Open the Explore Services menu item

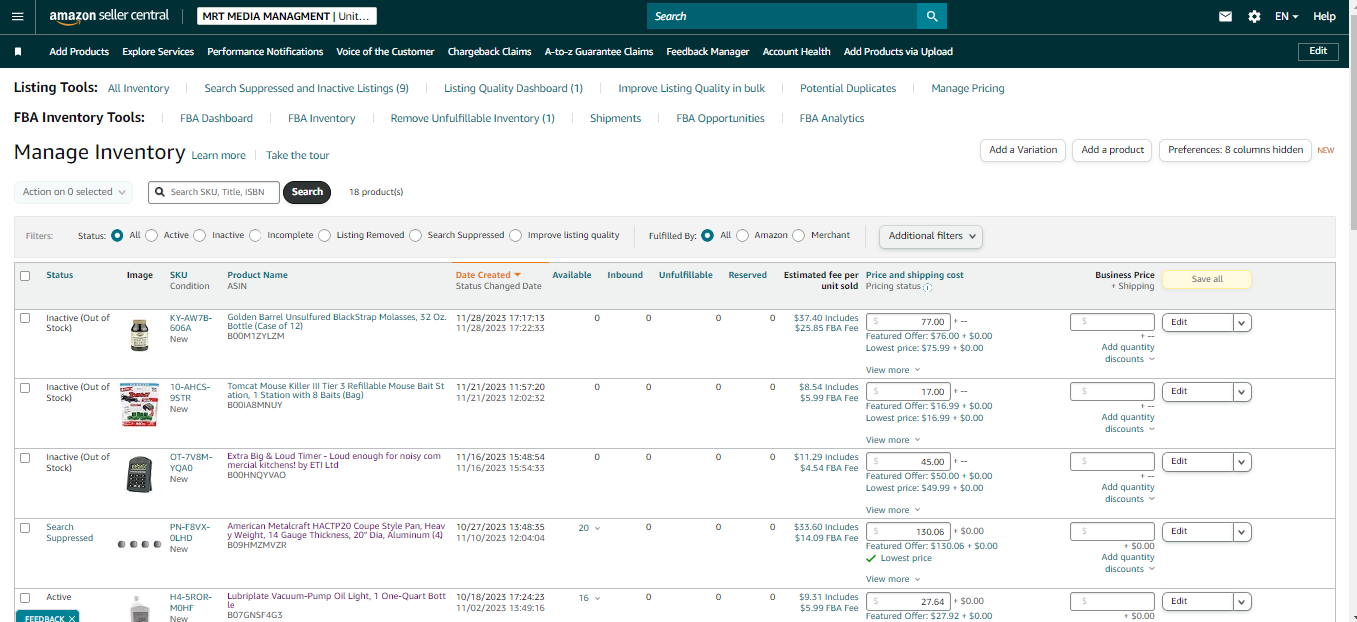pyautogui.click(x=158, y=51)
